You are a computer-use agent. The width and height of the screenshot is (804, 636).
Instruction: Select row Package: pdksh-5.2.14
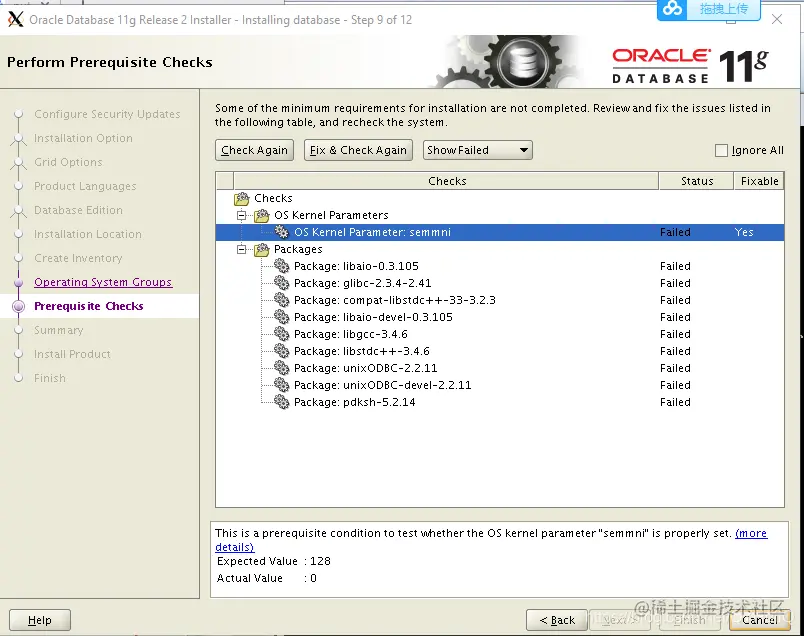pos(500,402)
